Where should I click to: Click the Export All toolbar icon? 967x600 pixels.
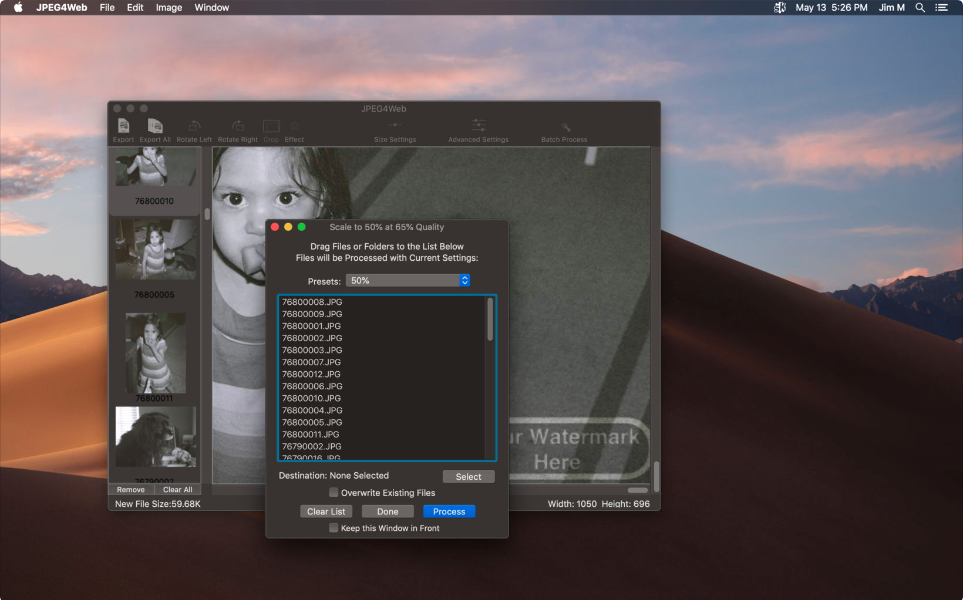coord(155,130)
